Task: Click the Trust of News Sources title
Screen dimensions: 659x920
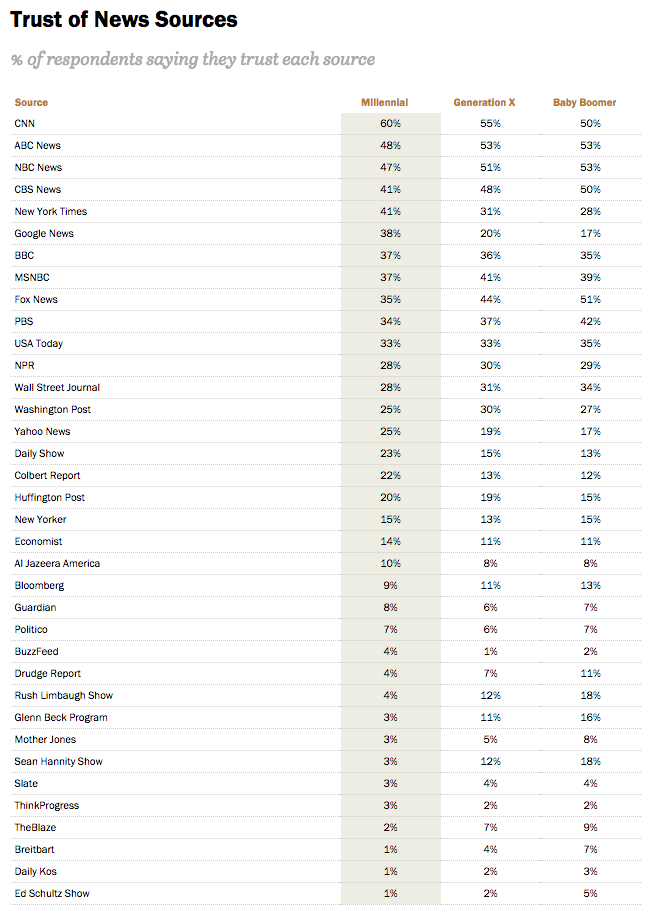Action: point(124,19)
